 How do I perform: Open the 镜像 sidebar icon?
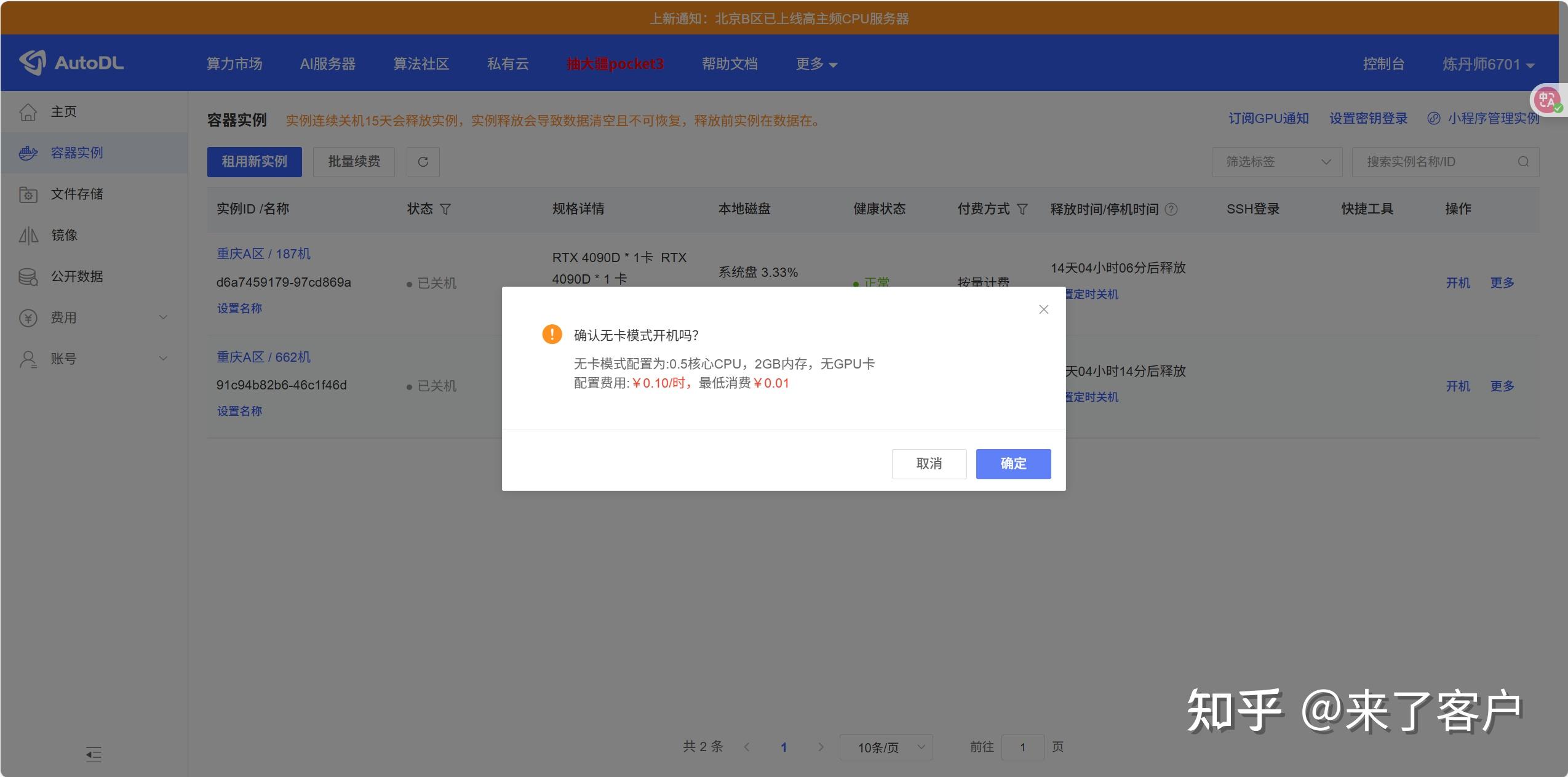point(28,235)
